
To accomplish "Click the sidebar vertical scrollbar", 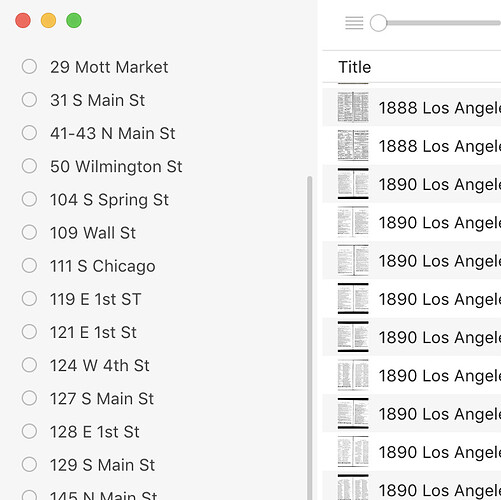I will coord(310,337).
